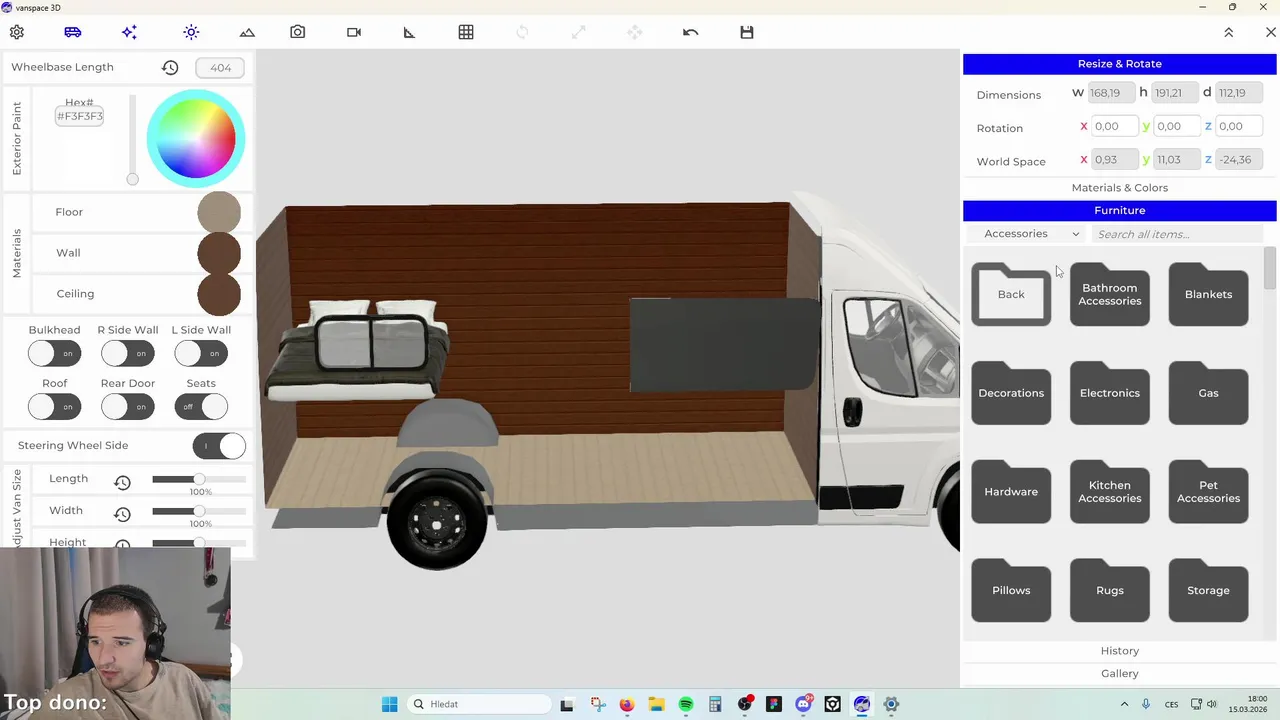
Task: Save project with floppy disk icon
Action: (747, 32)
